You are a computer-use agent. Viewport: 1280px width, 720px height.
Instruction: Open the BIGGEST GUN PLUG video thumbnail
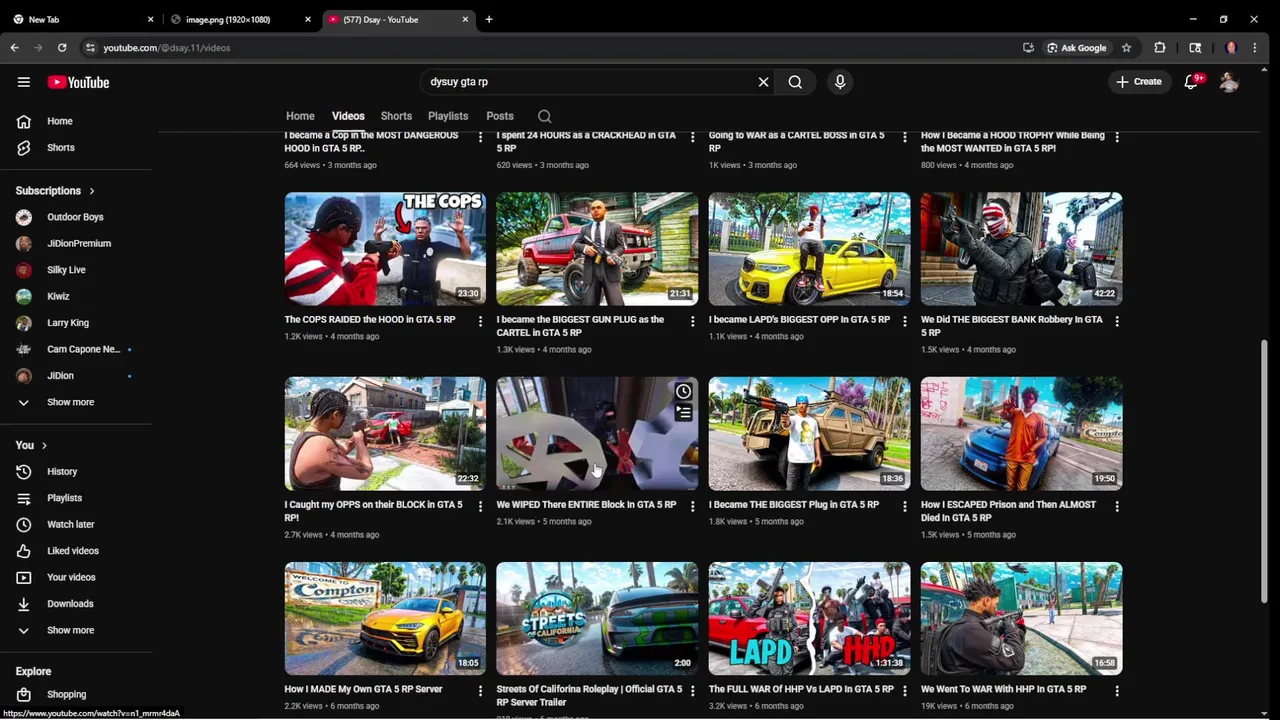pyautogui.click(x=597, y=249)
